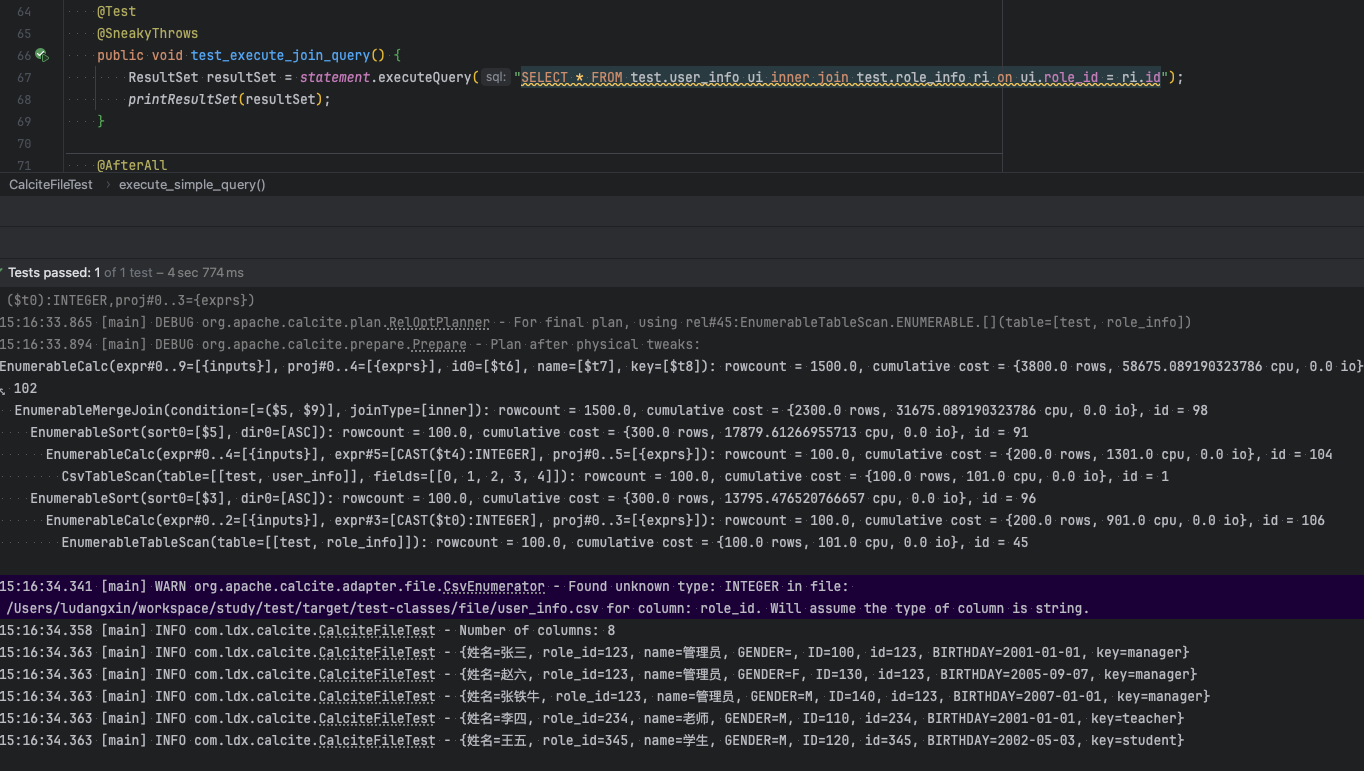Click the SELECT keyword in the SQL string
The width and height of the screenshot is (1364, 771).
[544, 78]
